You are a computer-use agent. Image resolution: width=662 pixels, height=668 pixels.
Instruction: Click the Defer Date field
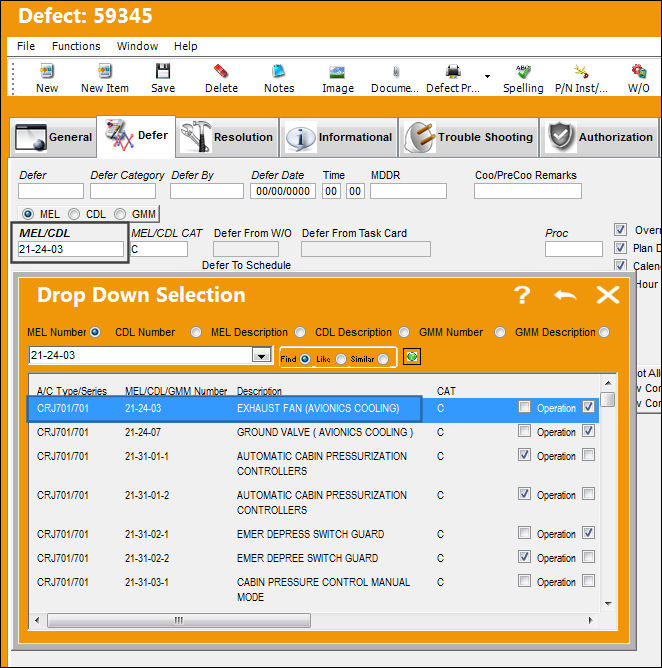pos(283,191)
